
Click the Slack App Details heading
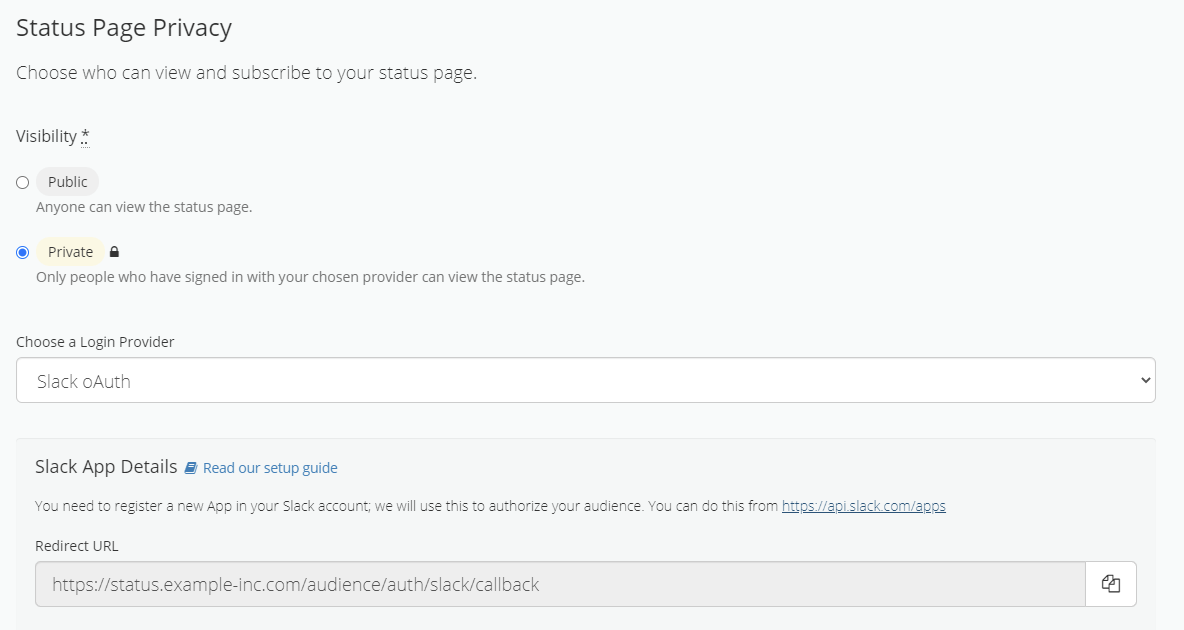pos(106,467)
